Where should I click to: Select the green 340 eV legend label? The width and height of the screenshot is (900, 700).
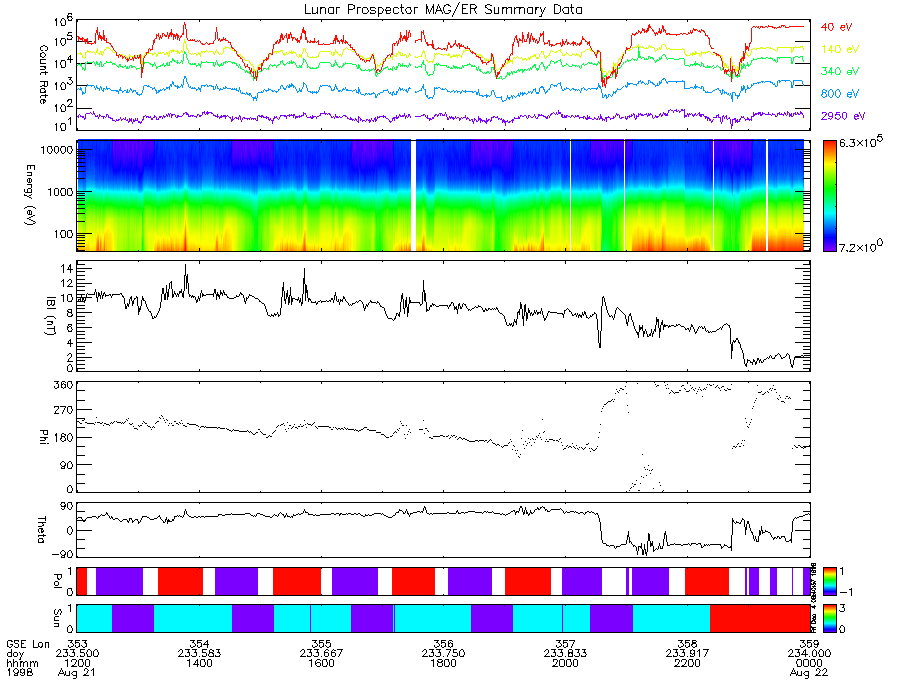(840, 71)
